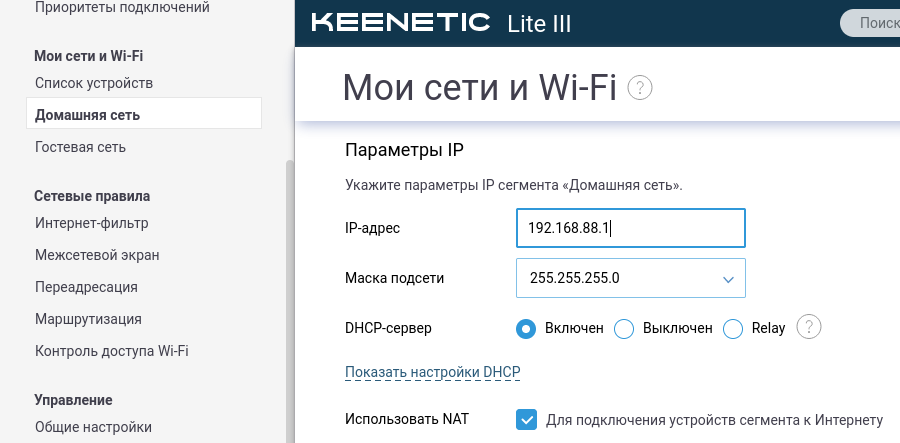
Task: Select the DHCP server Включен radio button
Action: [x=526, y=329]
